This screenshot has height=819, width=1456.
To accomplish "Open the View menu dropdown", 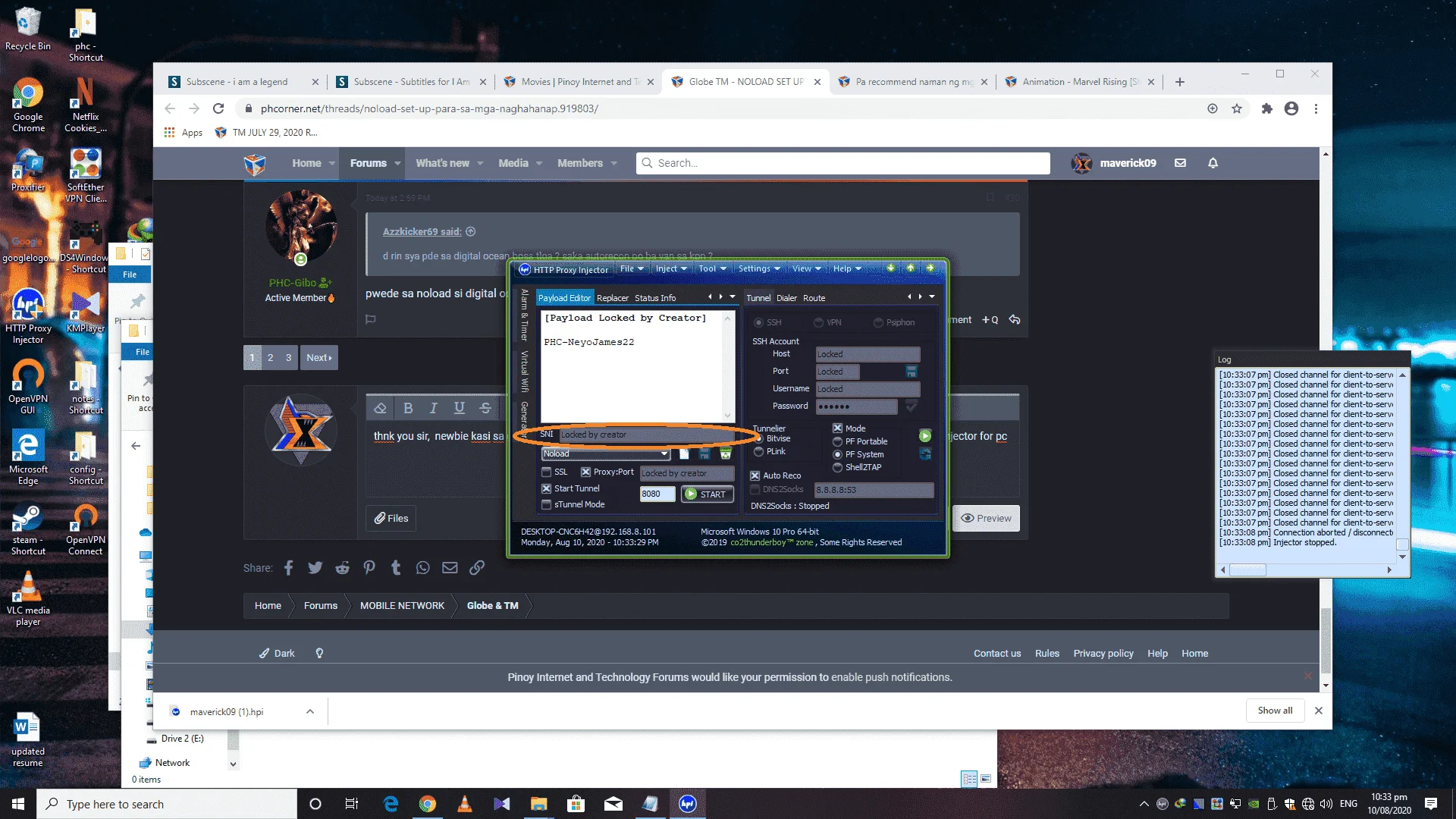I will point(806,268).
